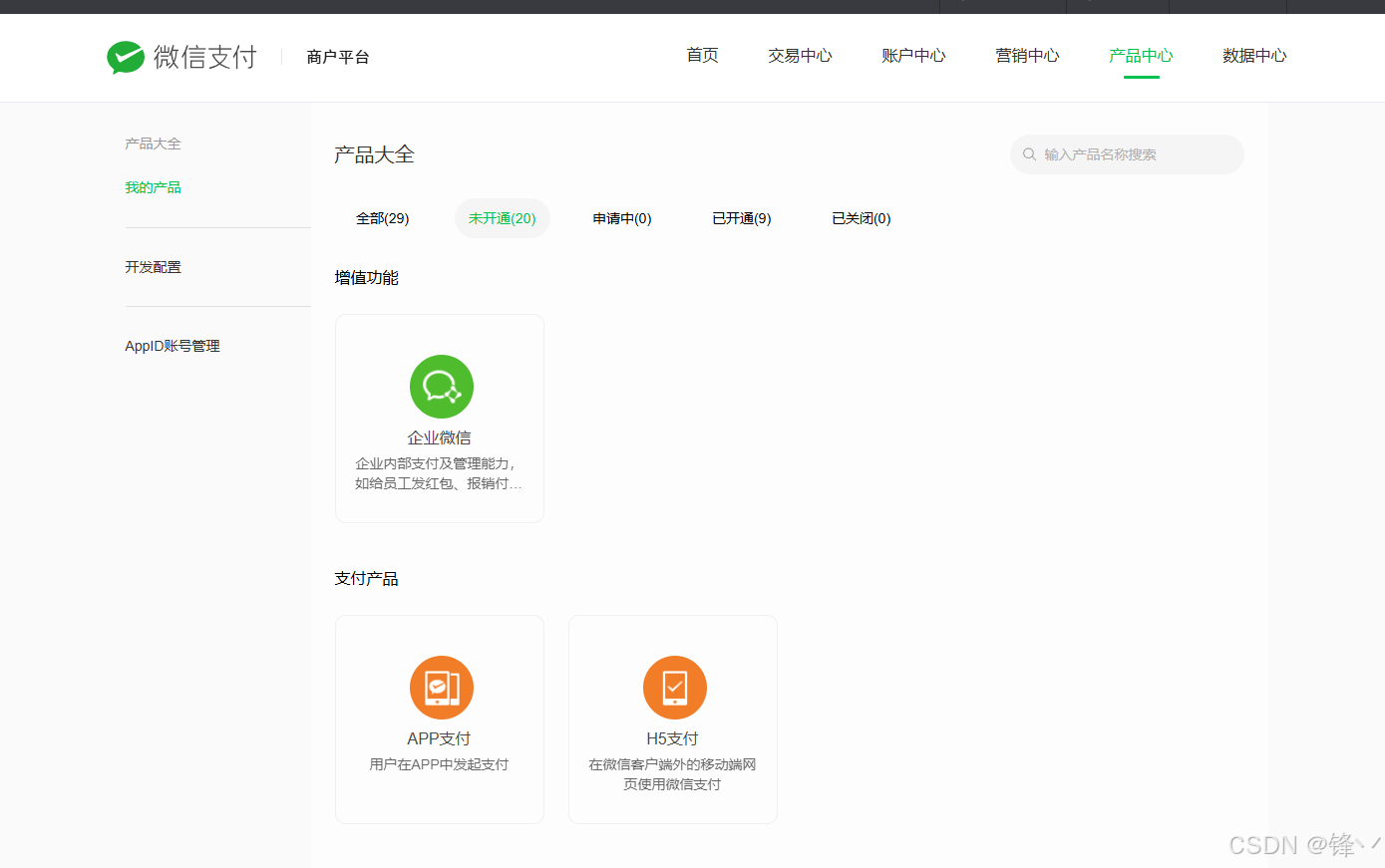Screen dimensions: 1385x868
Task: Focus the 输入产品名称搜索 search field
Action: coord(1127,154)
